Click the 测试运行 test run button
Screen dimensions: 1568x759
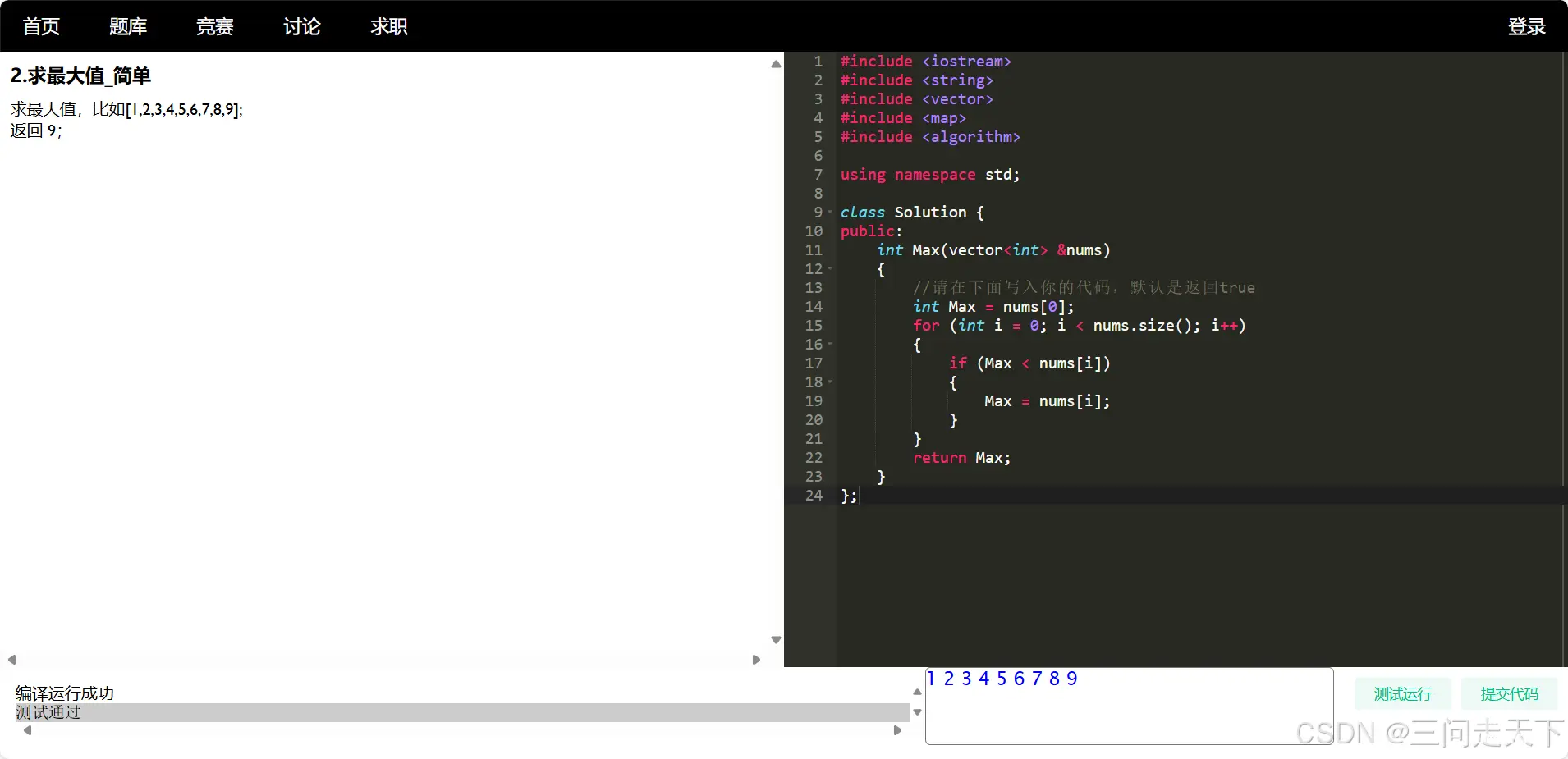(1403, 694)
